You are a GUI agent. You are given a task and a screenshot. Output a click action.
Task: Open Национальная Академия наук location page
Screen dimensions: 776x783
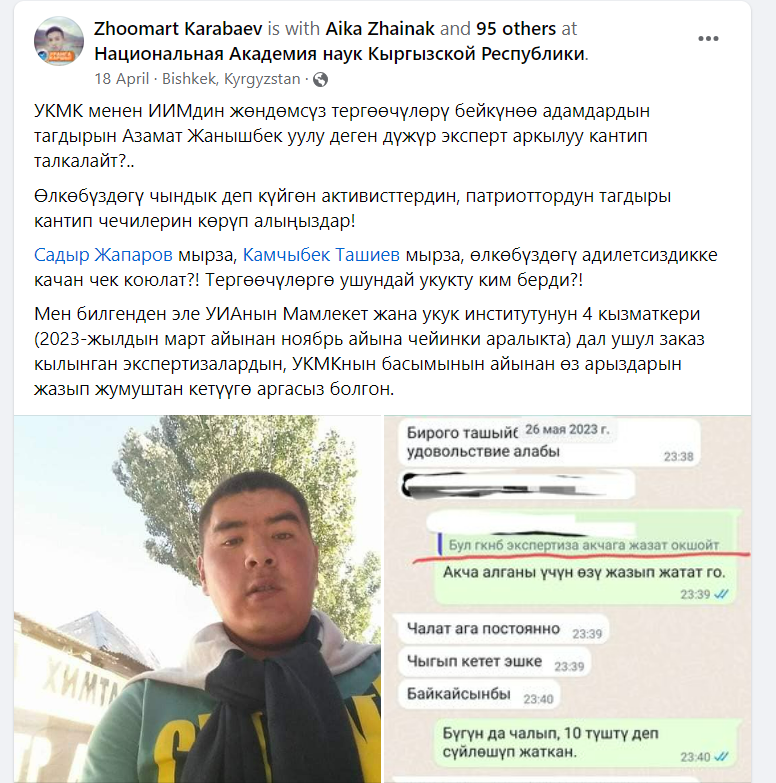pyautogui.click(x=340, y=53)
